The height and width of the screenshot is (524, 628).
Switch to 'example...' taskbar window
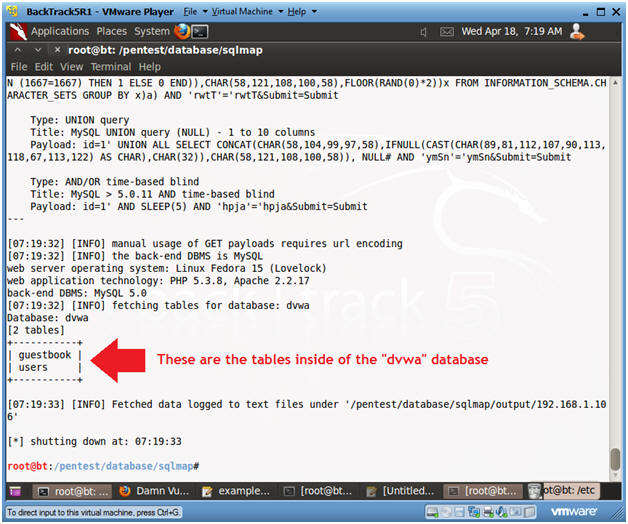[237, 491]
